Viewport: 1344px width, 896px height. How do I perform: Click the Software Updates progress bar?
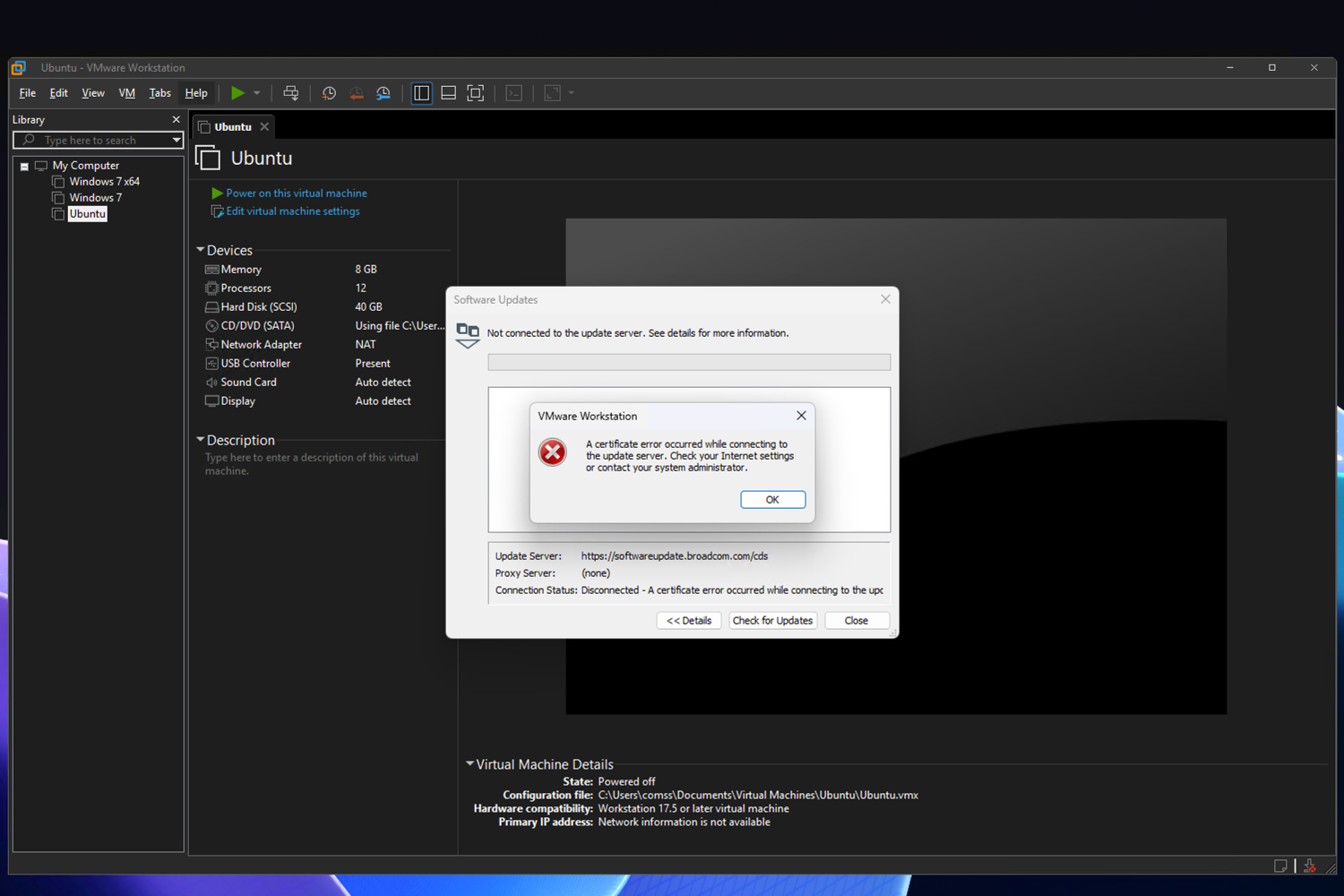tap(689, 362)
